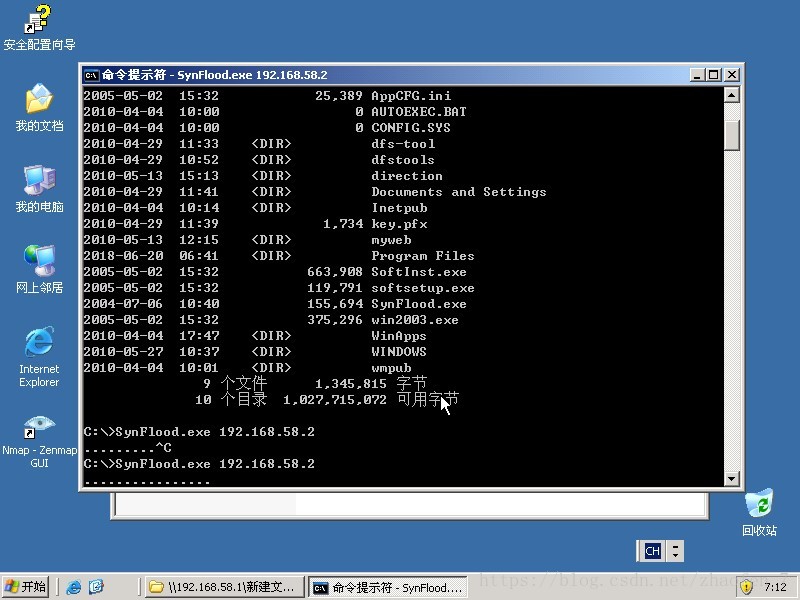Click the wmpub directory line
This screenshot has height=600, width=800.
(247, 368)
